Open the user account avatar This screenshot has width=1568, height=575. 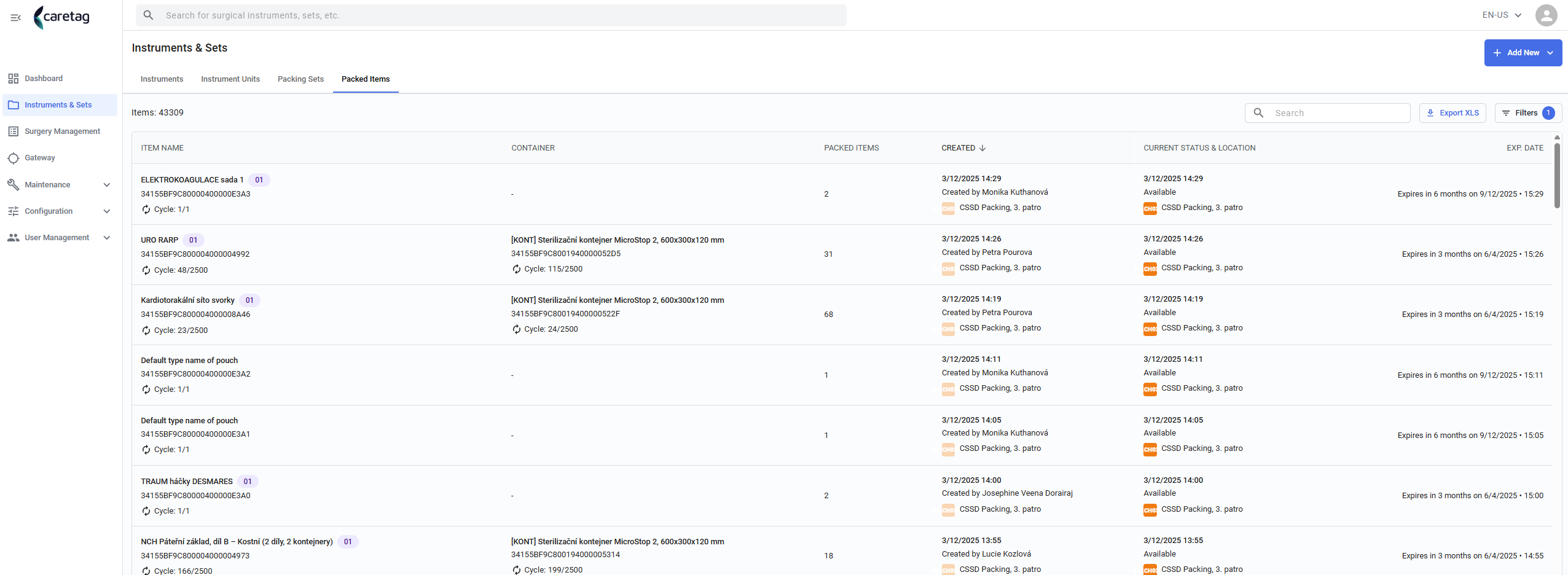[x=1546, y=15]
